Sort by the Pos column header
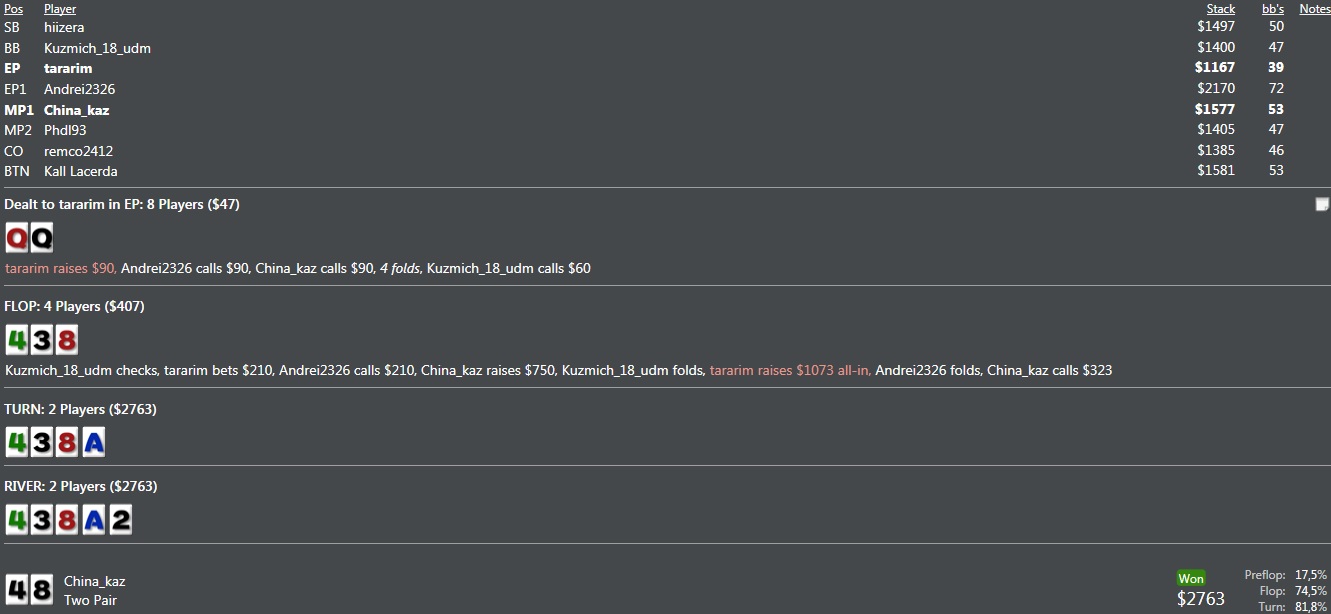The width and height of the screenshot is (1331, 614). tap(13, 9)
